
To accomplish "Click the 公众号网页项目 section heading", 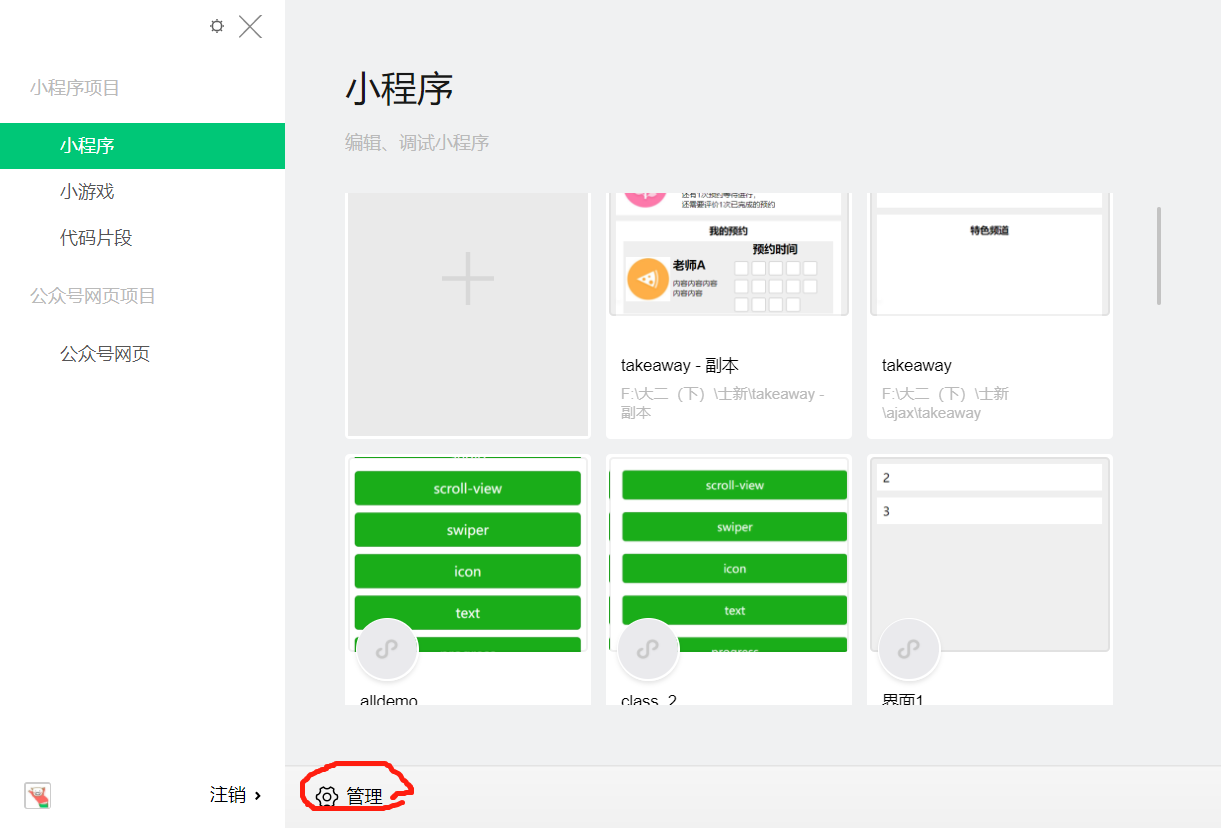I will coord(93,296).
